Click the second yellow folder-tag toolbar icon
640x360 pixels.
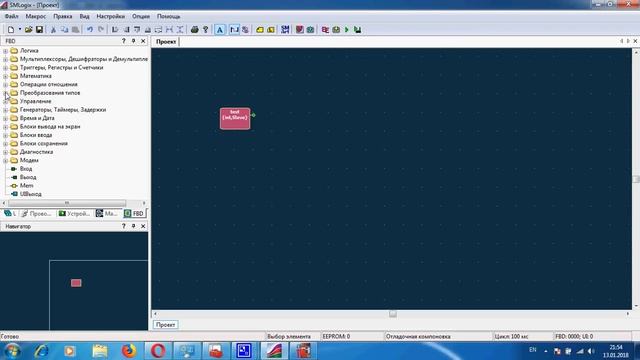pyautogui.click(x=271, y=29)
